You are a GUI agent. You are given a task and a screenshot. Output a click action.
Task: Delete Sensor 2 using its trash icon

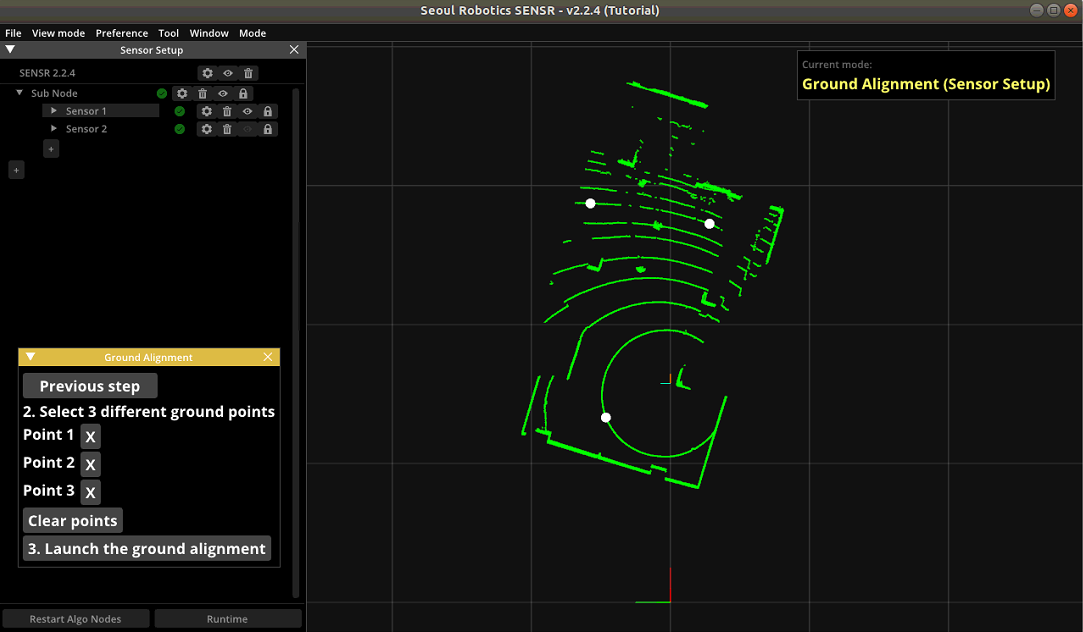(227, 128)
